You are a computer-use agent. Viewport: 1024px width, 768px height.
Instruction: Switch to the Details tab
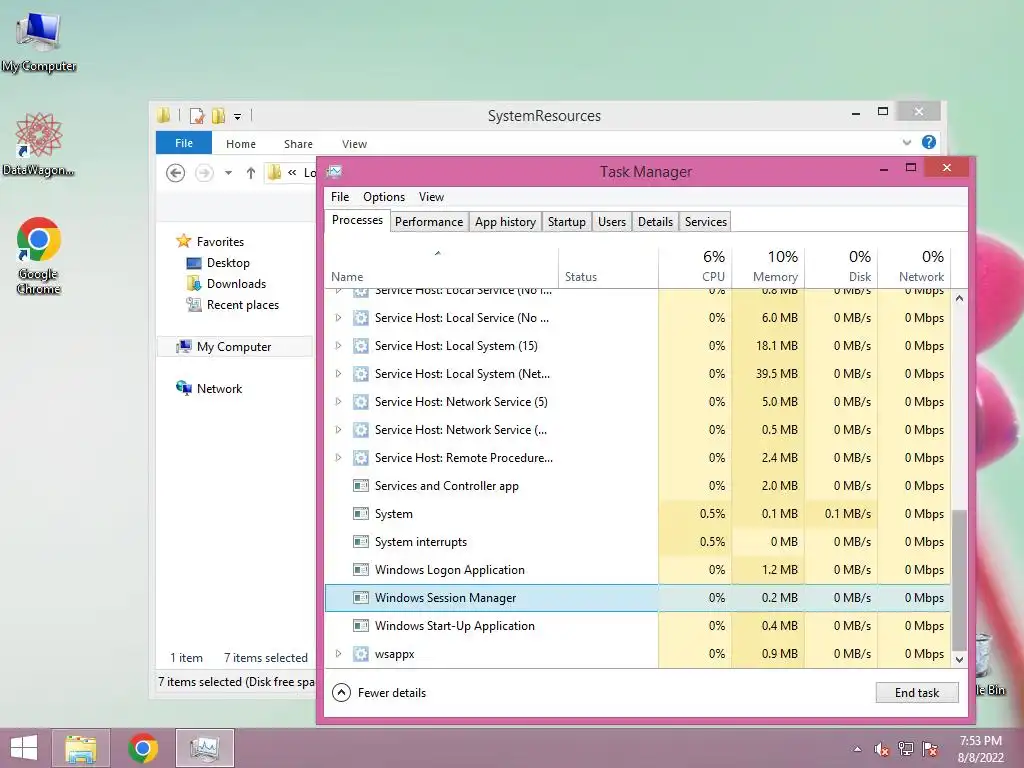point(655,221)
